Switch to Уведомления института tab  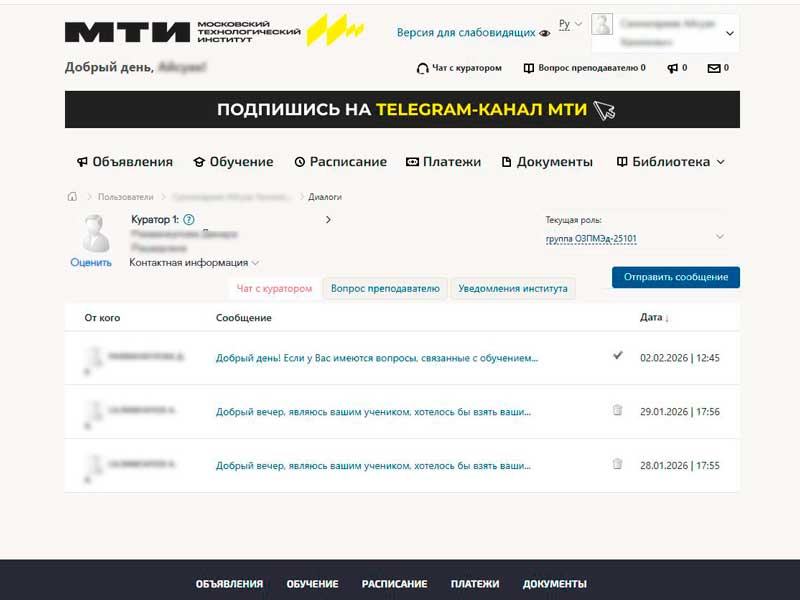pos(513,288)
